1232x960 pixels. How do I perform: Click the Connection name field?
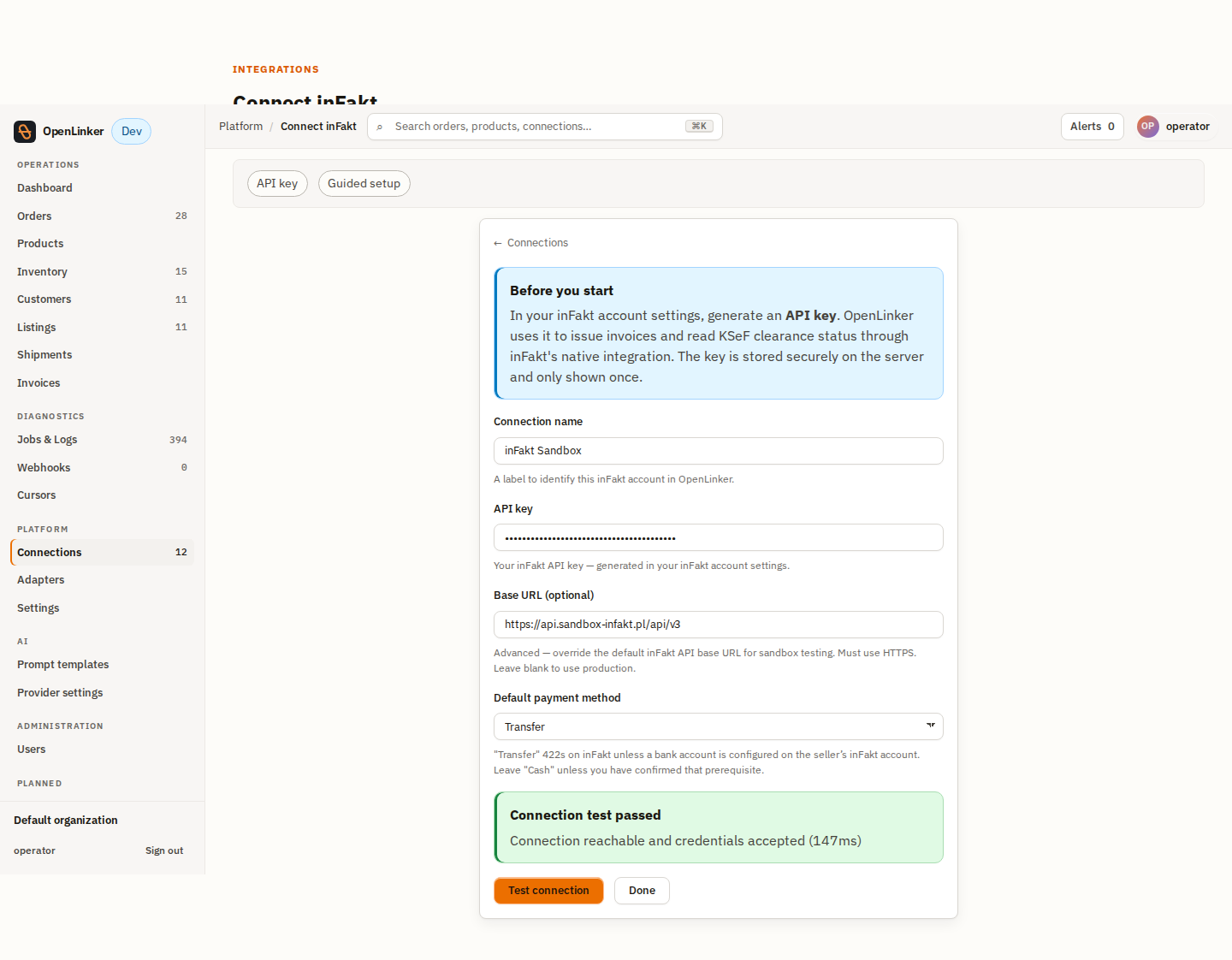point(718,451)
